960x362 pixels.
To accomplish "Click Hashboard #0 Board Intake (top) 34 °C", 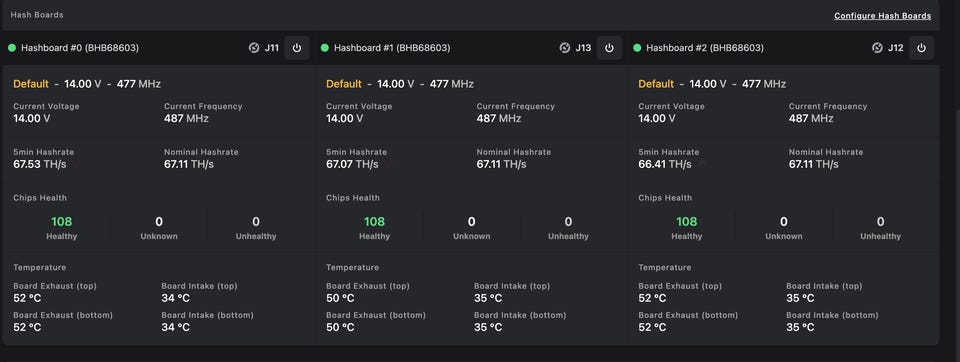I will (x=176, y=298).
